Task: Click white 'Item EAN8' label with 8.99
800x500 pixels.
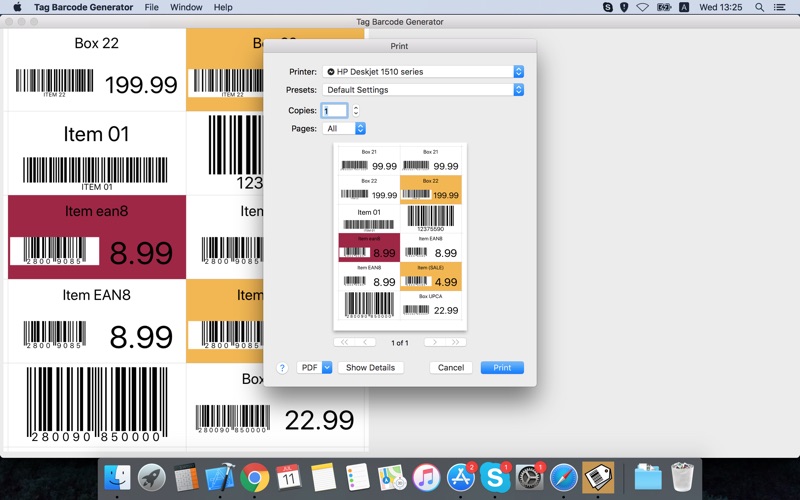Action: pos(96,321)
